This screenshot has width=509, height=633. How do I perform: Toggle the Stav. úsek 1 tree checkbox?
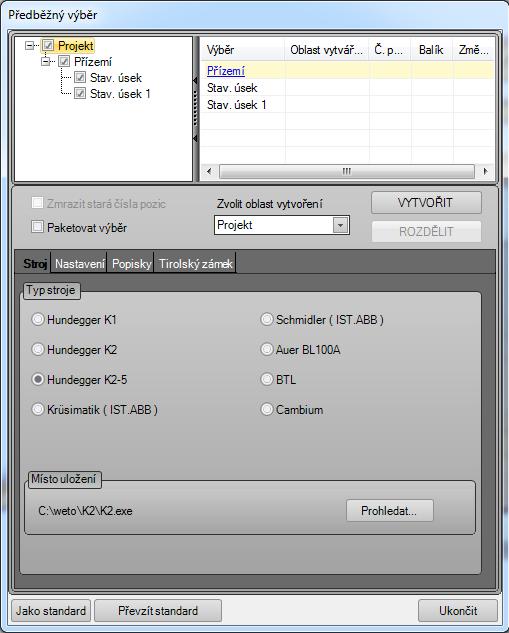tap(80, 93)
